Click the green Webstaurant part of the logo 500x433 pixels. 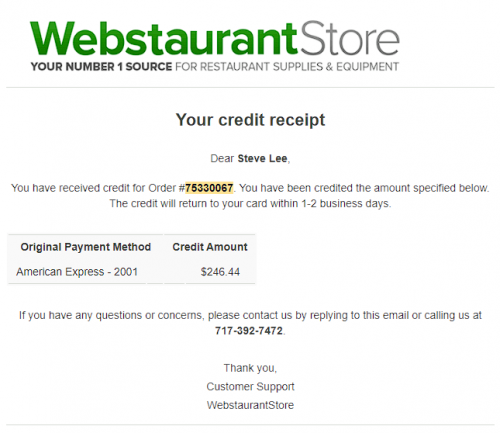click(x=163, y=38)
